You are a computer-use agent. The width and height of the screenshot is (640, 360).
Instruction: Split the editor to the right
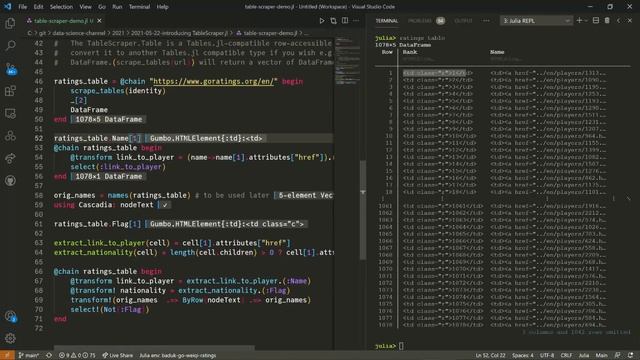point(345,20)
